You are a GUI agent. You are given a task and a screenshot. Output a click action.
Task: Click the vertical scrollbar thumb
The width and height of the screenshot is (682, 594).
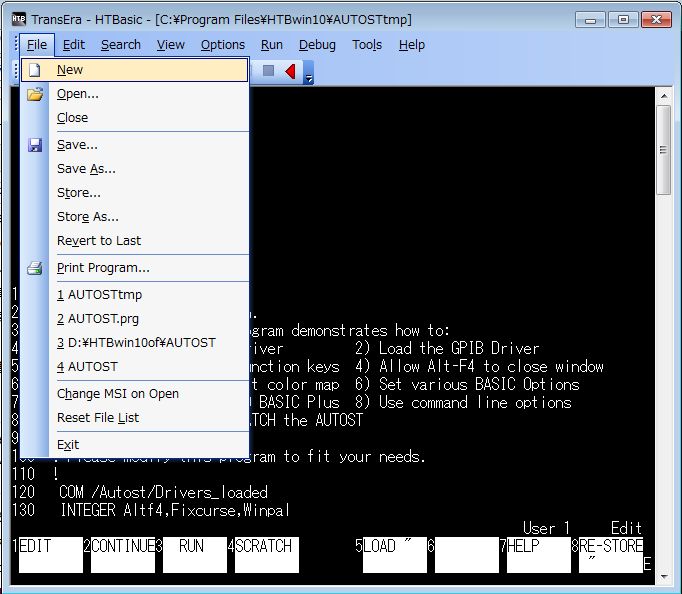(x=664, y=150)
